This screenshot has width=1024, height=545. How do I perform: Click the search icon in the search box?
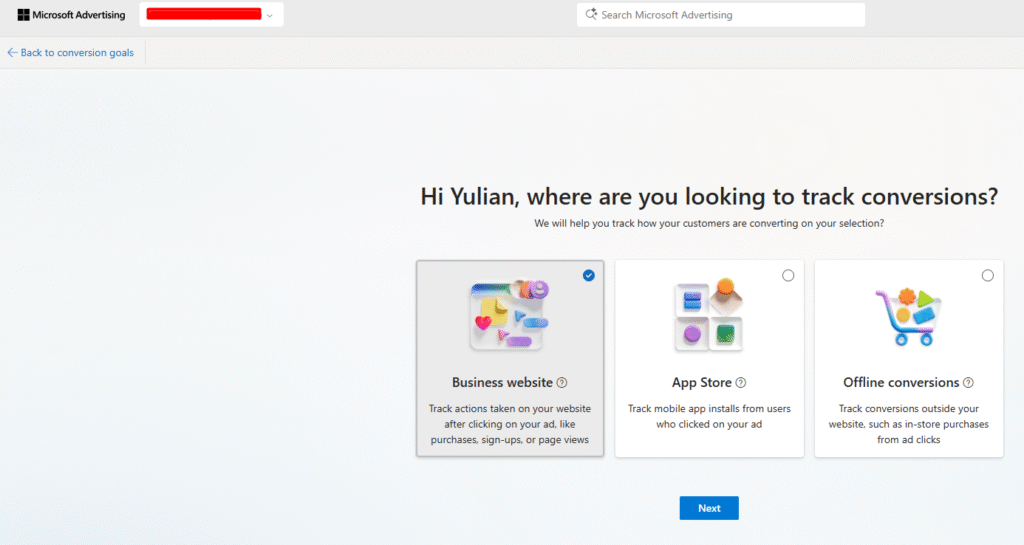pos(591,15)
